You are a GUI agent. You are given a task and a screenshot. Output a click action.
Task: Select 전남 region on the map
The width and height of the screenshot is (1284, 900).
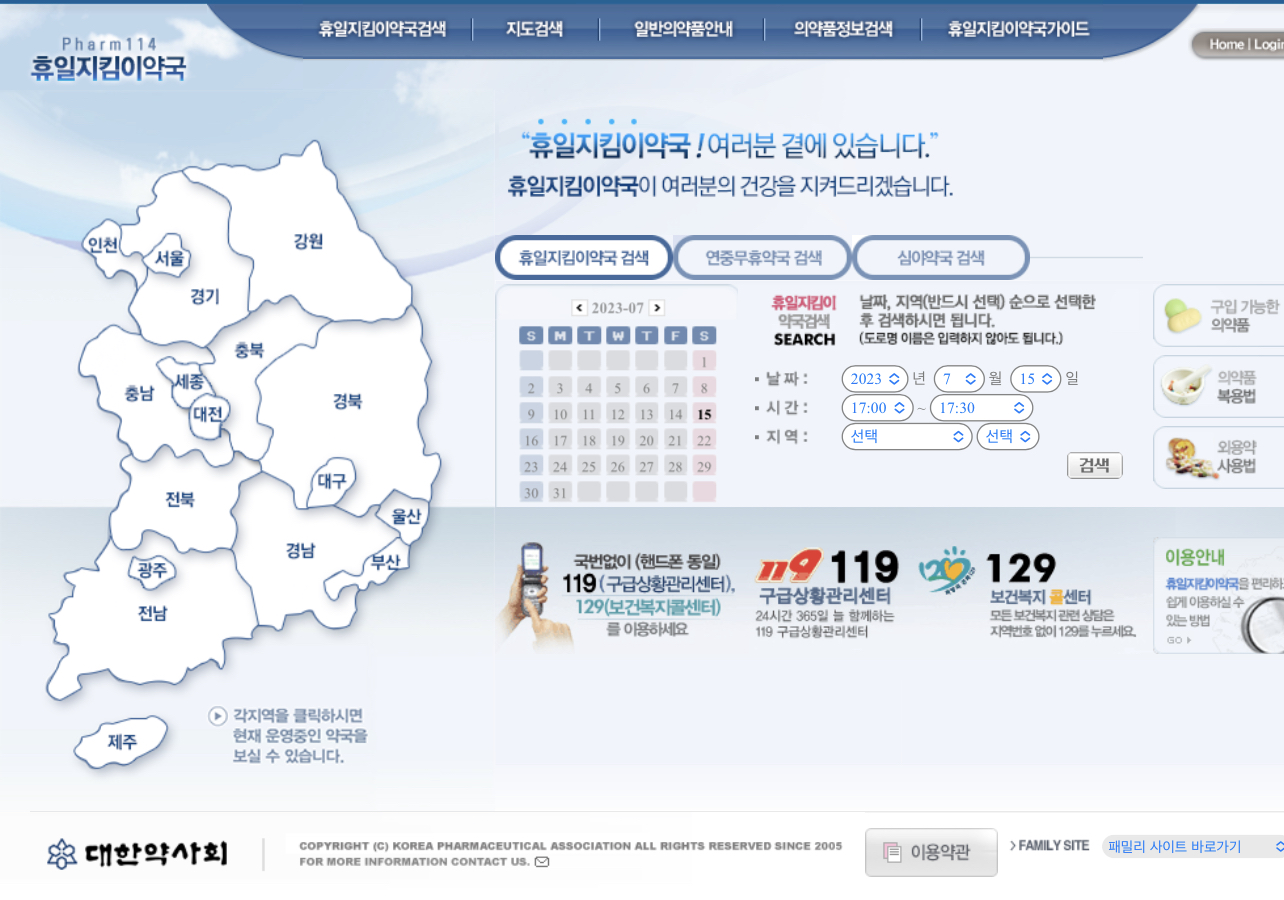coord(152,613)
